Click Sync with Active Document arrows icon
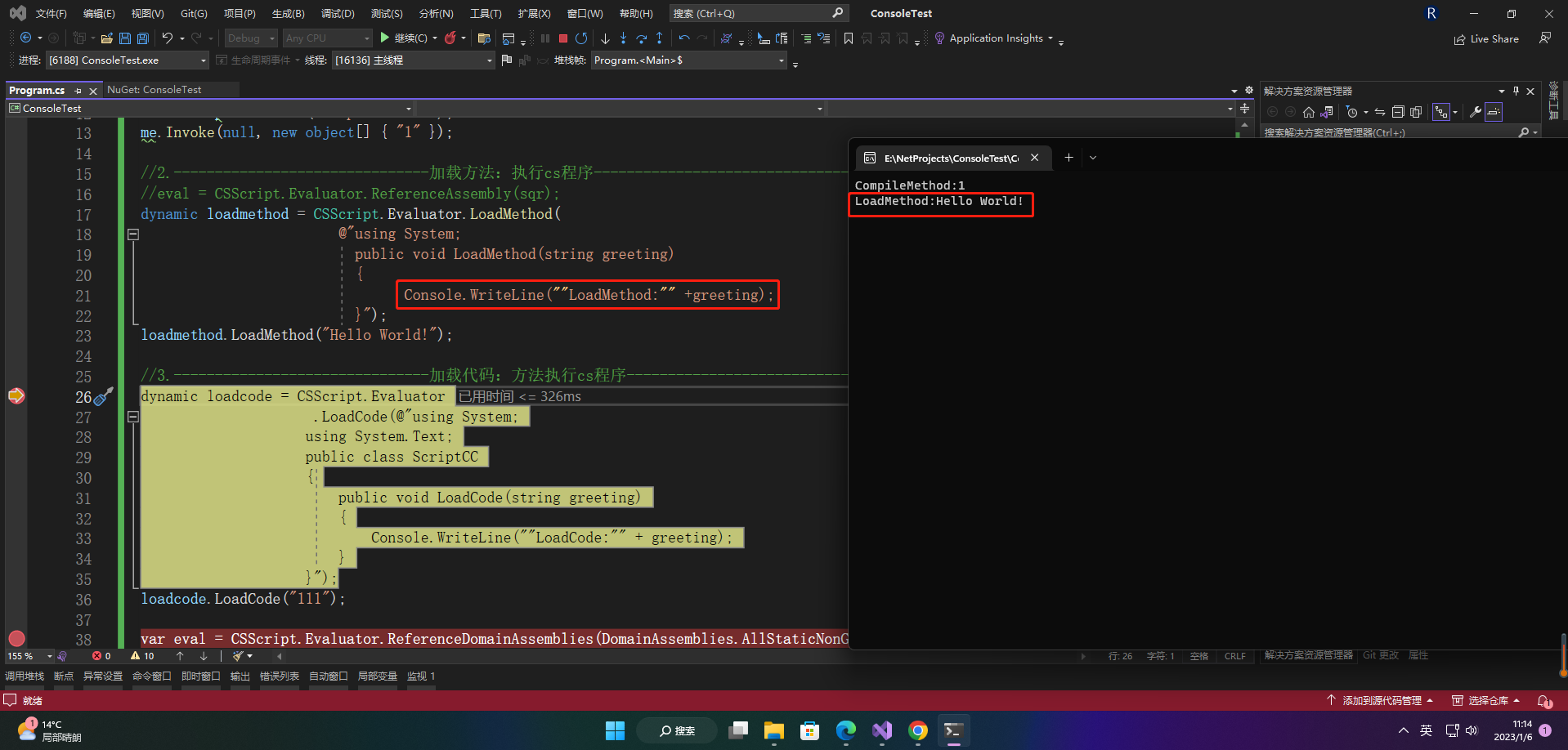The height and width of the screenshot is (750, 1568). click(x=1380, y=112)
